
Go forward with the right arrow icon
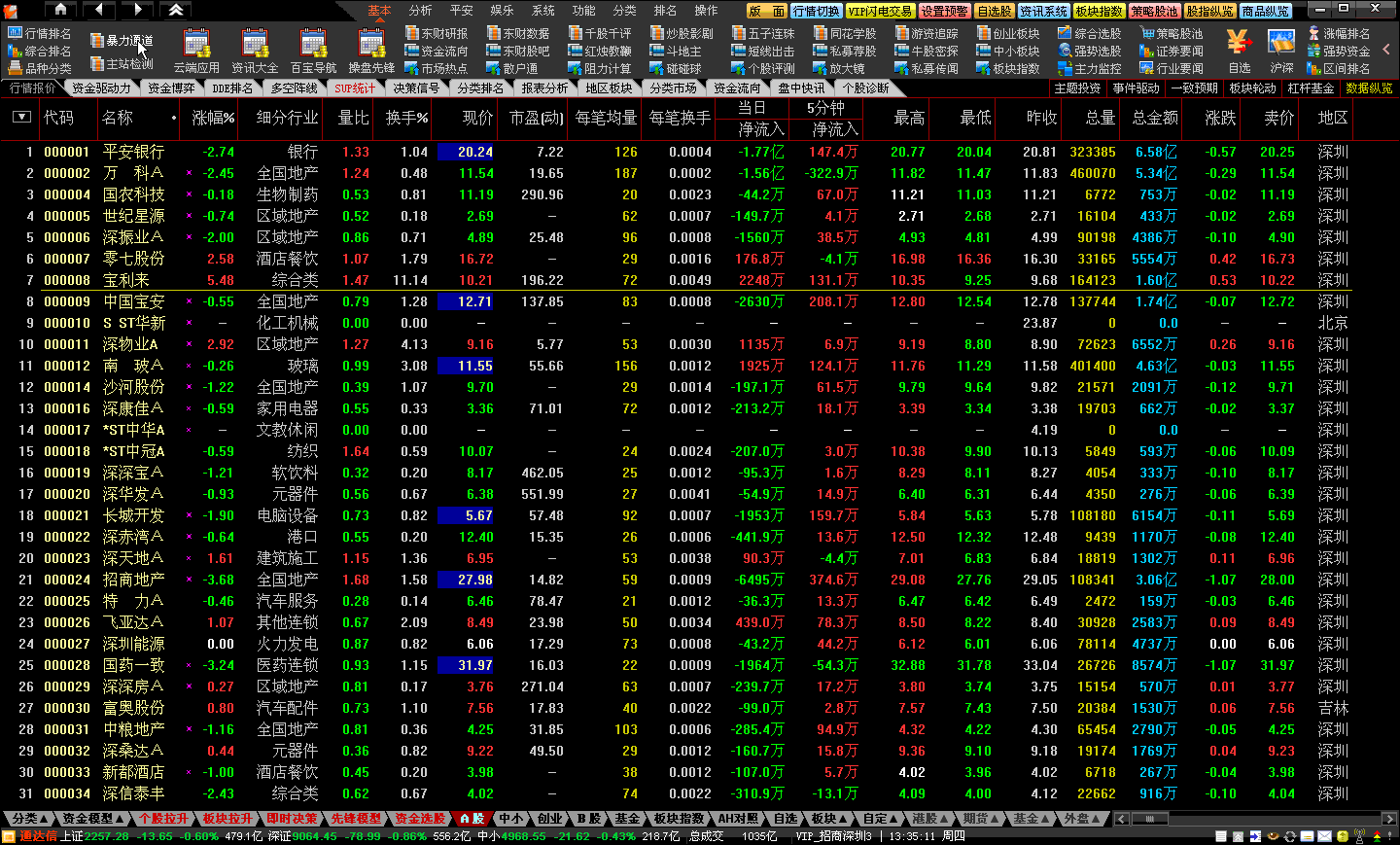(x=138, y=10)
